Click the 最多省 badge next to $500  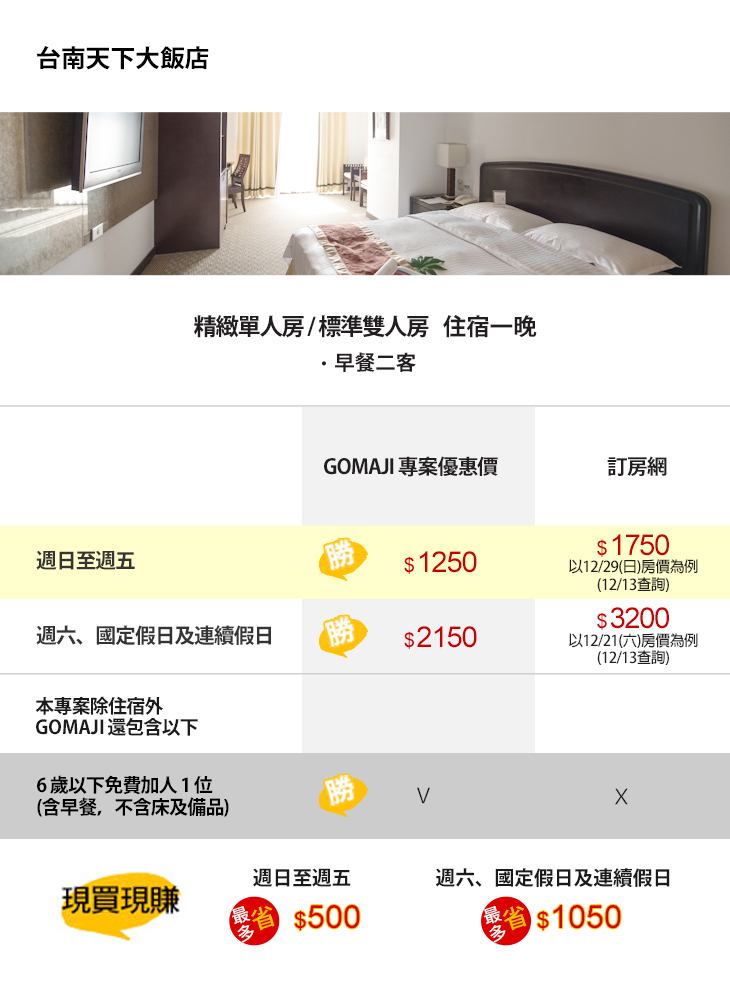coord(253,918)
